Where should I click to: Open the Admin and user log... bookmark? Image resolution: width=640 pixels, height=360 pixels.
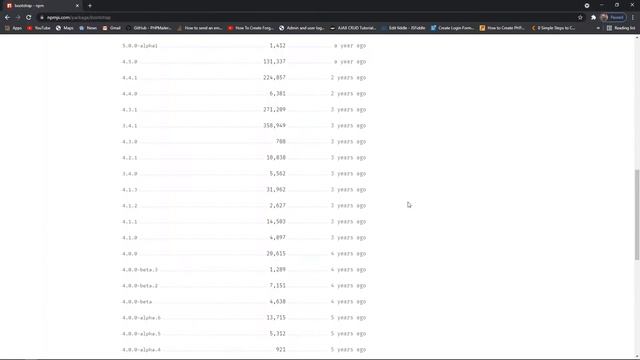(302, 28)
